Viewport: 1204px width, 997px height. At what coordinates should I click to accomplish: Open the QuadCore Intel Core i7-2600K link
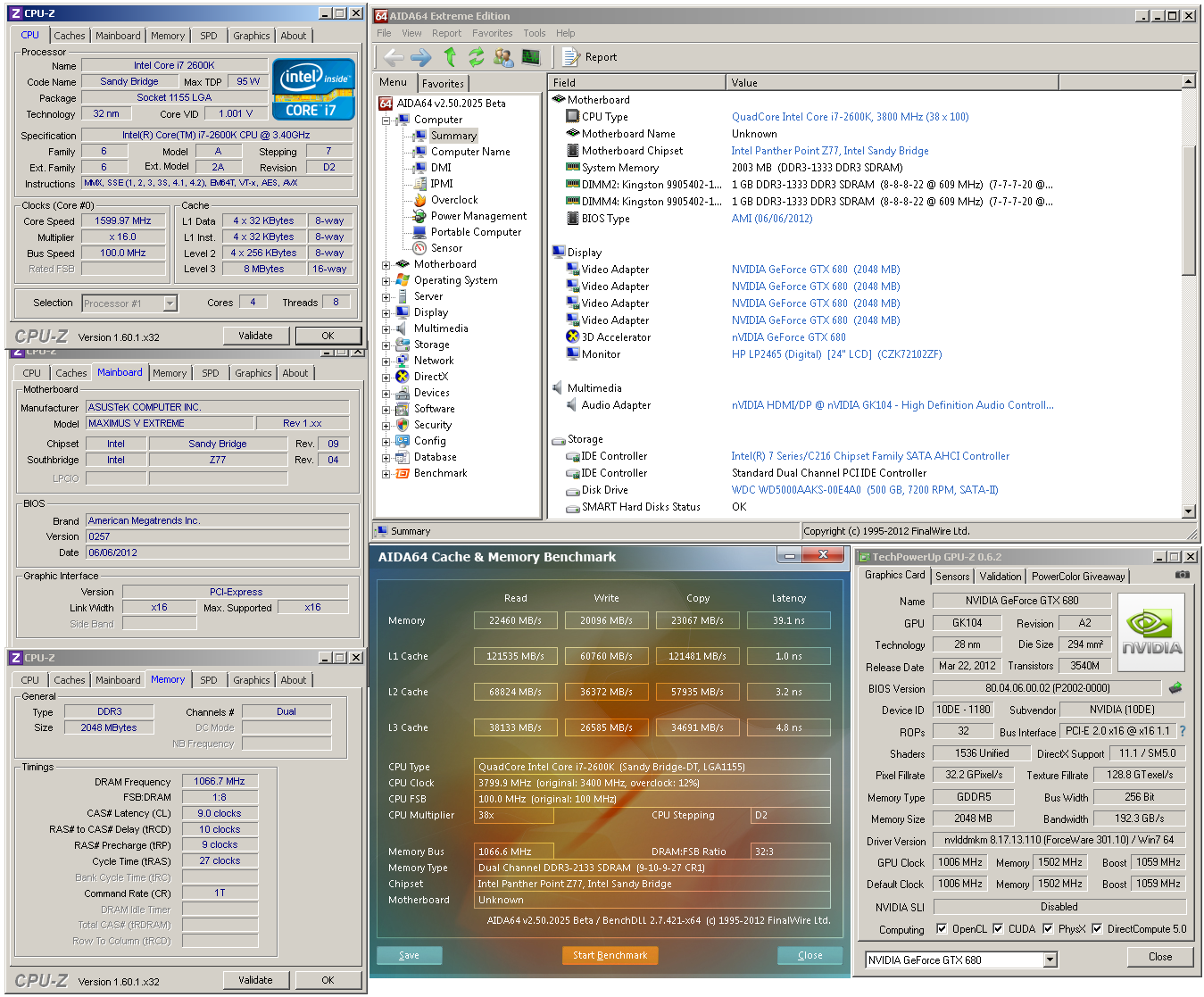click(x=850, y=117)
